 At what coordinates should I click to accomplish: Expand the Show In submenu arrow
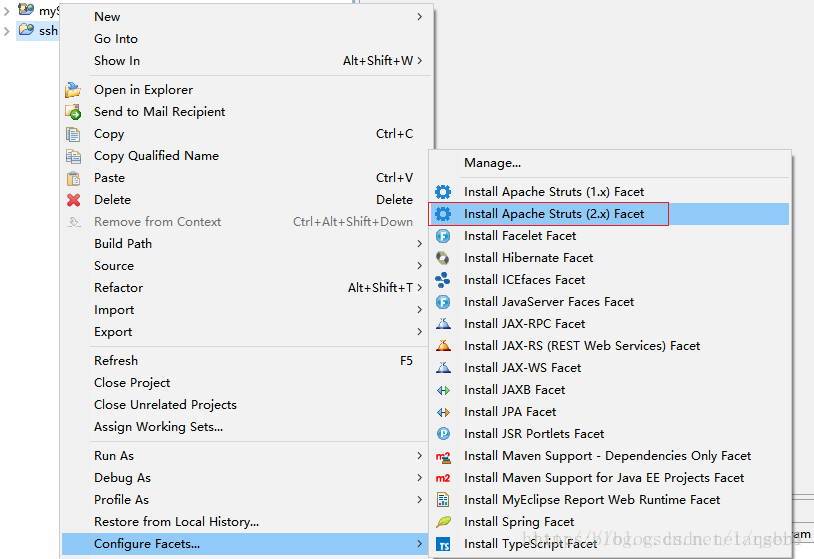pos(419,61)
